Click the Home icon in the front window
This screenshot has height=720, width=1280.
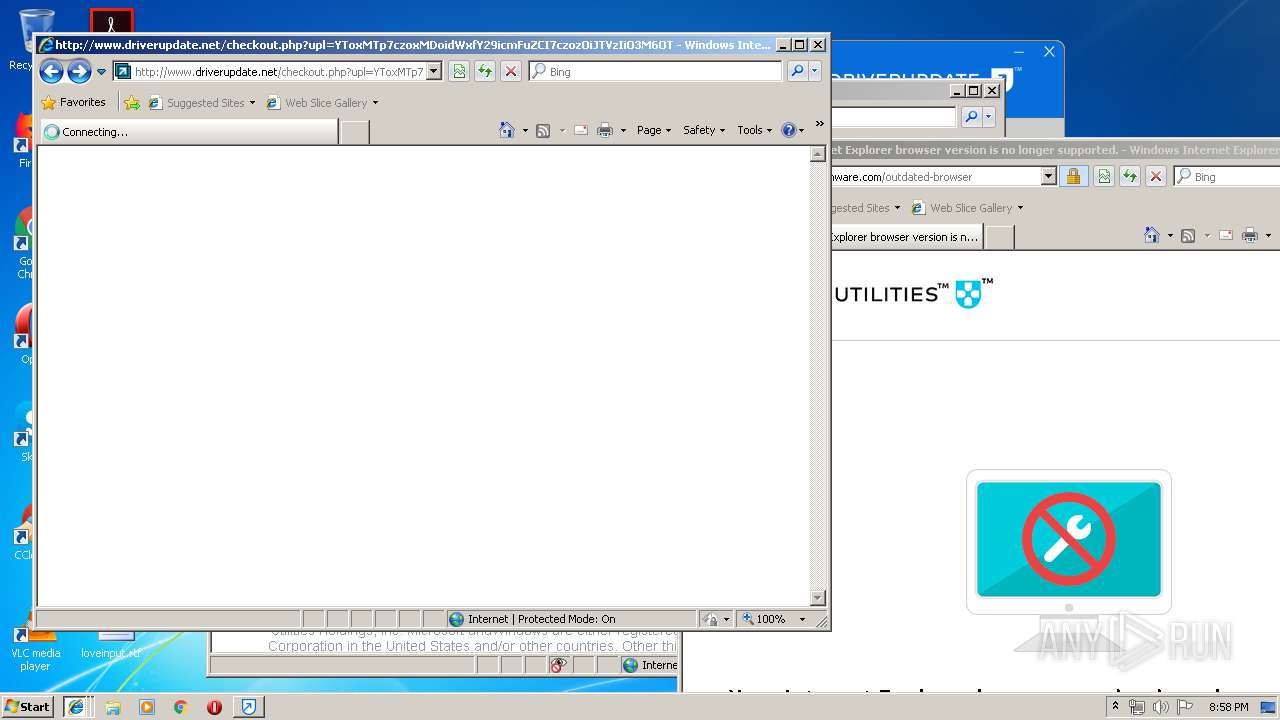click(x=507, y=130)
